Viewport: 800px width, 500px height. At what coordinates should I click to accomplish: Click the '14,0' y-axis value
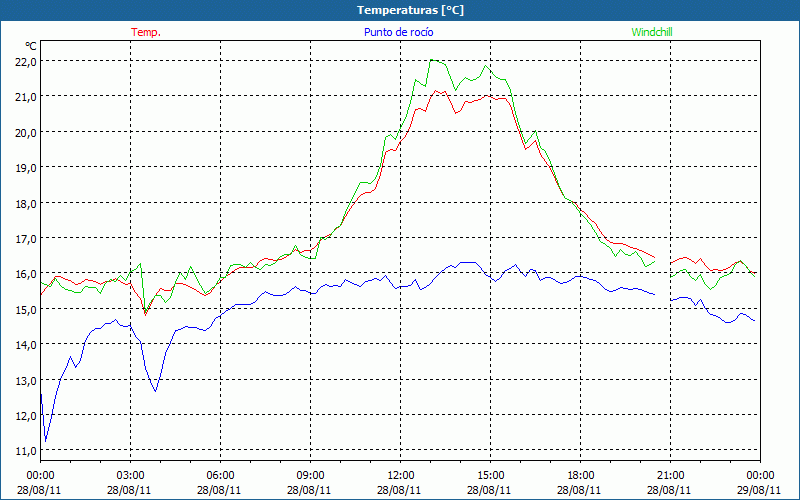26,345
